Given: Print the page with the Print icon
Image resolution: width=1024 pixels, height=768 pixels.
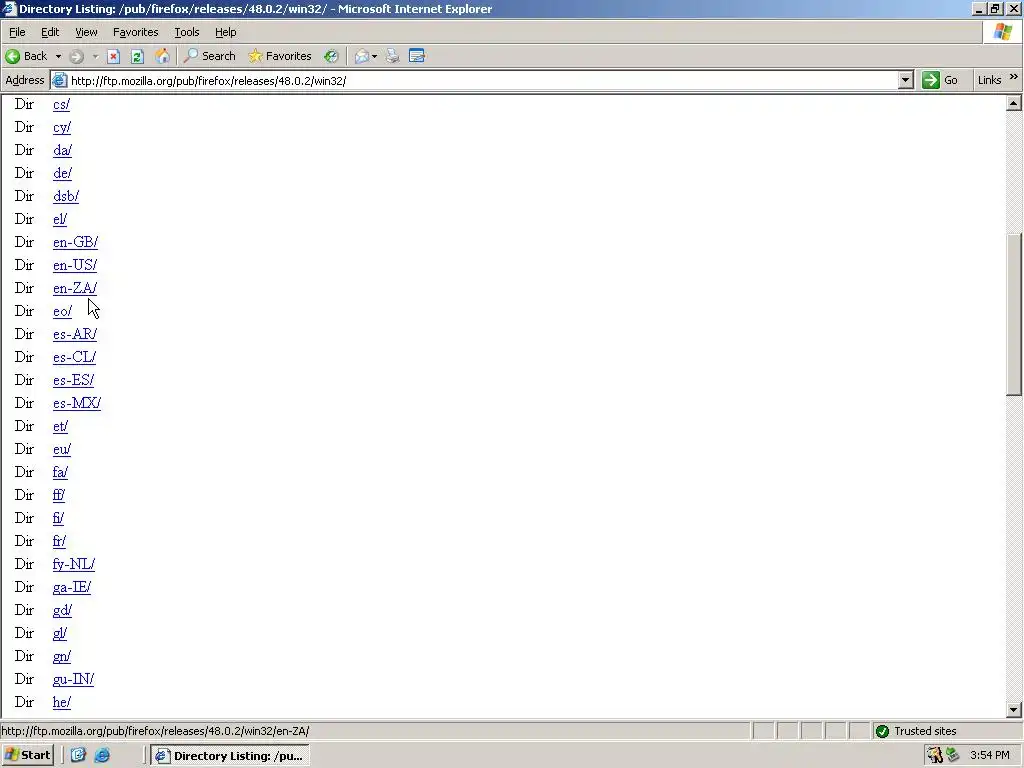Looking at the screenshot, I should 392,56.
